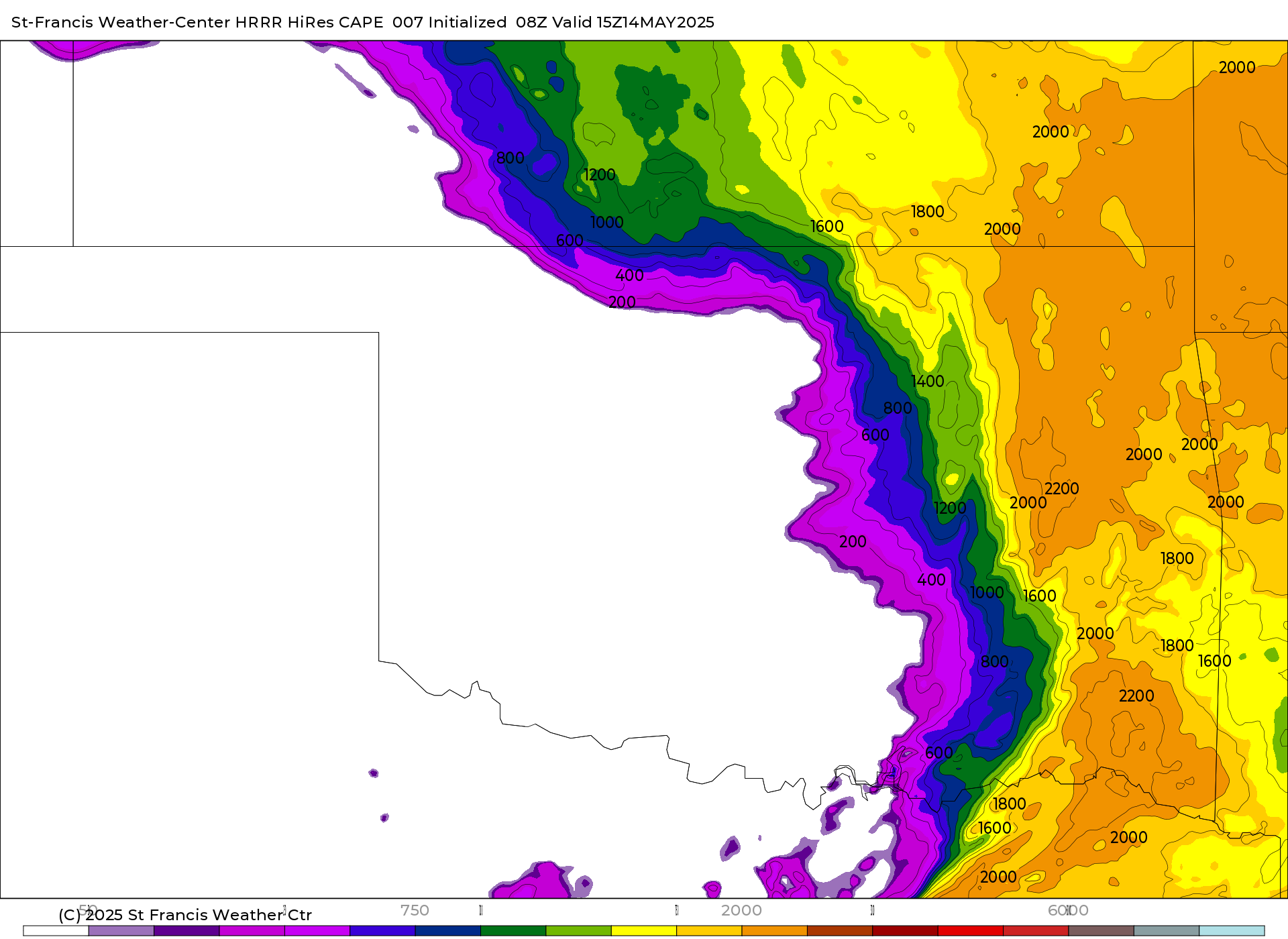Pick the dark purple legend swatch
Screen dimensions: 1288x939
[186, 931]
